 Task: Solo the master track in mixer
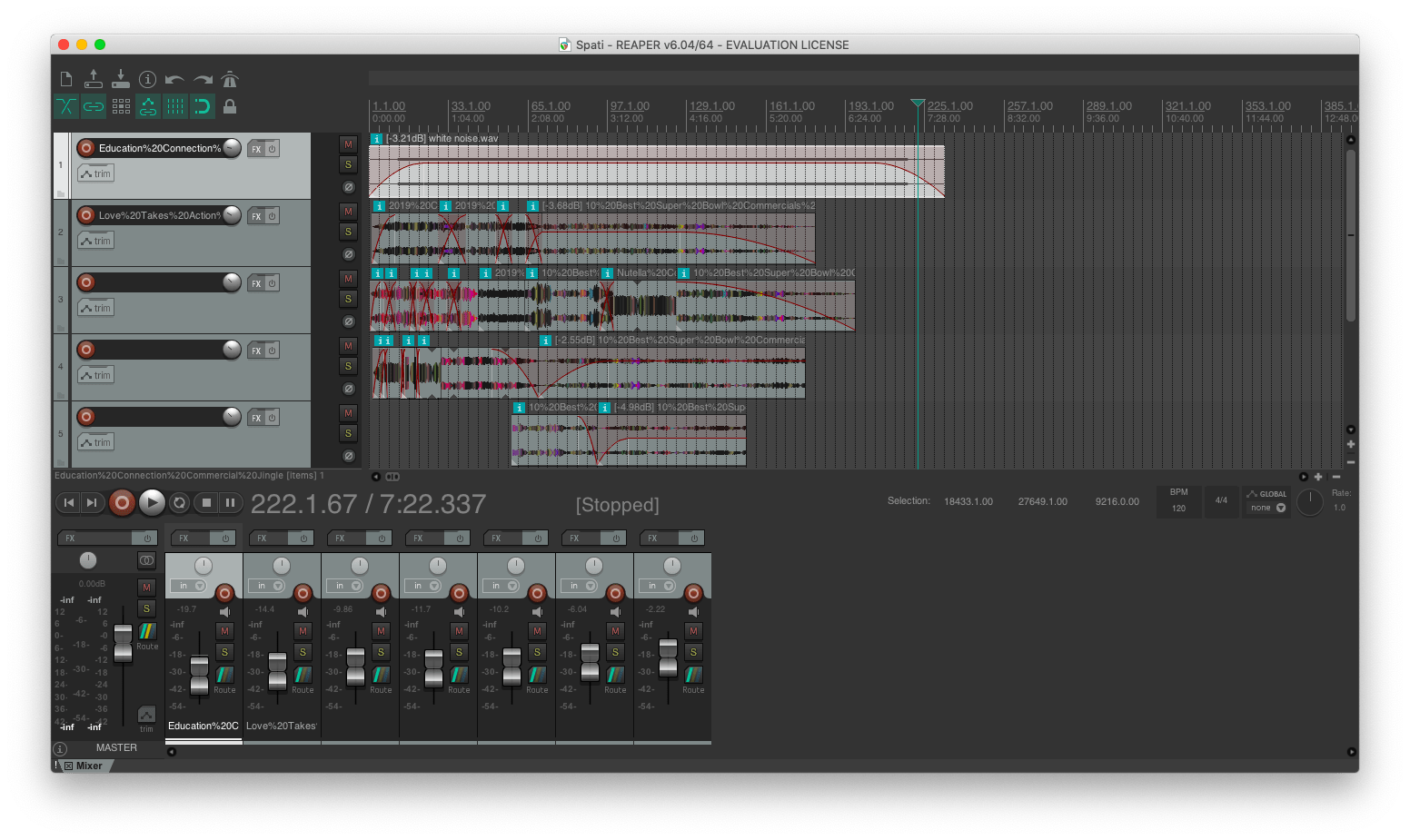(x=146, y=608)
